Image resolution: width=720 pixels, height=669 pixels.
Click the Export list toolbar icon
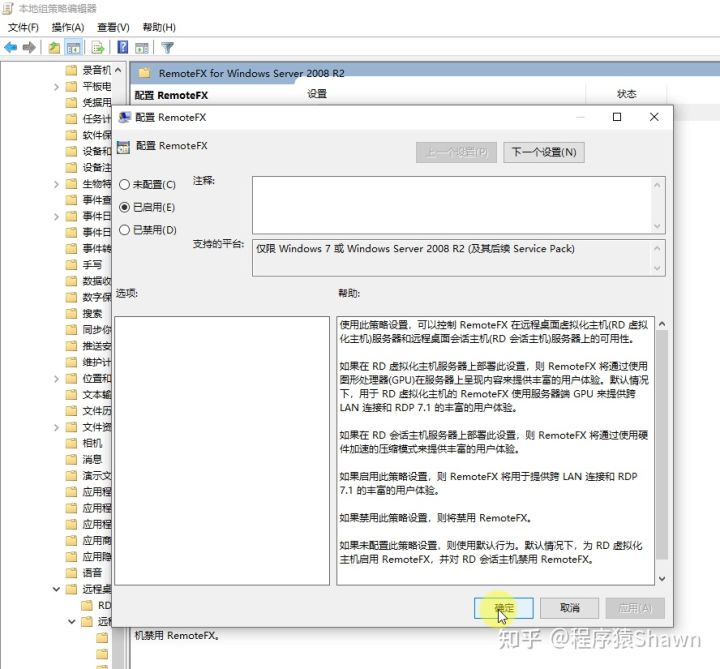(98, 47)
